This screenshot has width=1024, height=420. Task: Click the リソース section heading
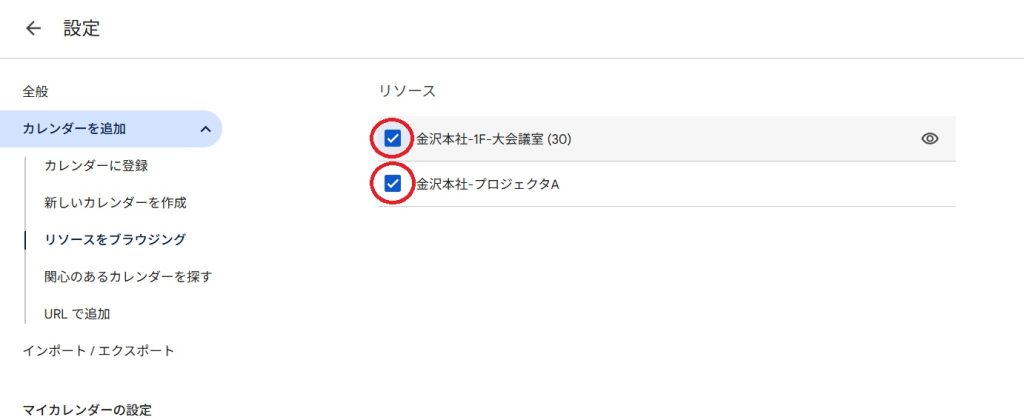(407, 91)
